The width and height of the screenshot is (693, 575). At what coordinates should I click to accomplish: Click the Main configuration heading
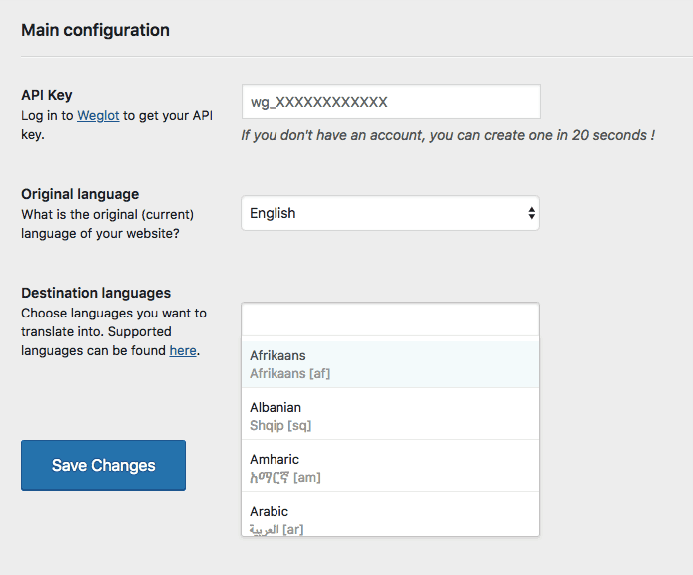(x=95, y=30)
